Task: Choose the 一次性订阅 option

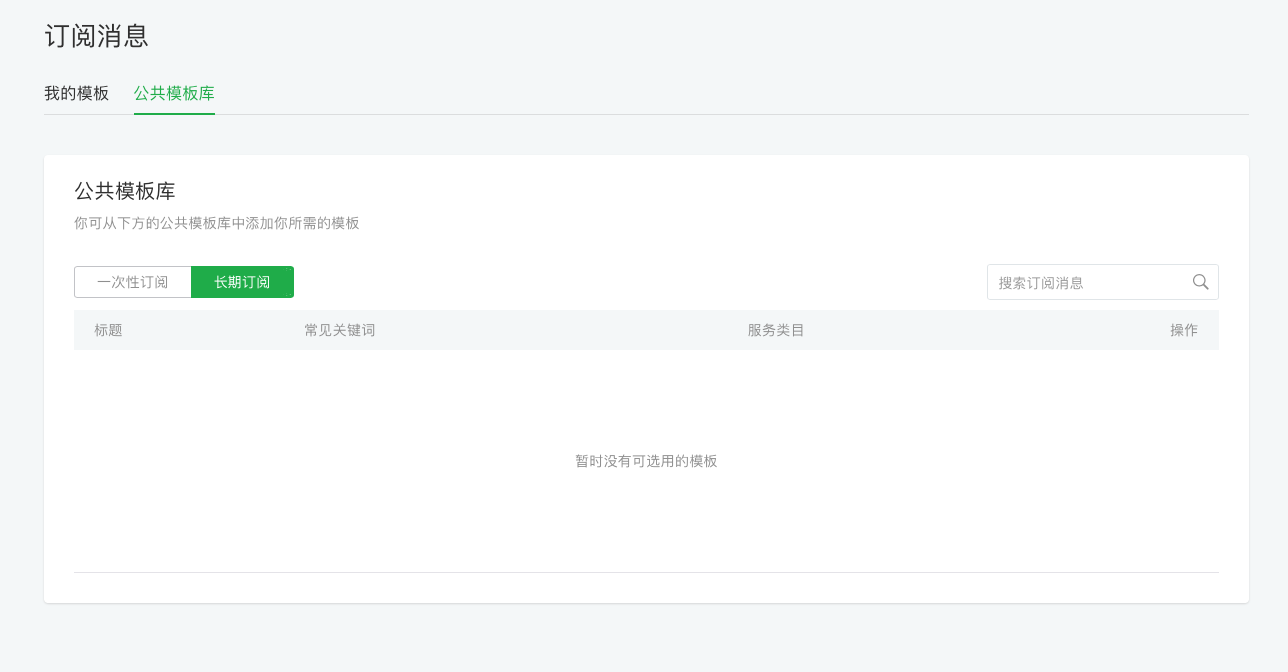Action: coord(133,282)
